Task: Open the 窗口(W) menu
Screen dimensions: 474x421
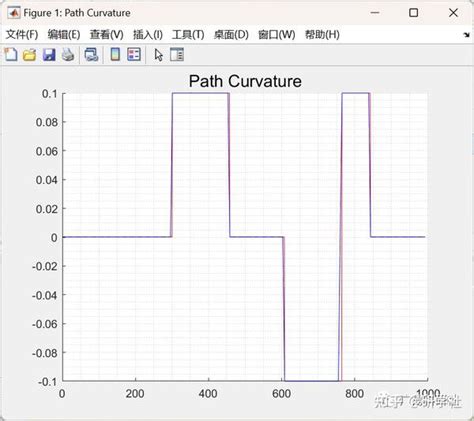Action: (277, 34)
